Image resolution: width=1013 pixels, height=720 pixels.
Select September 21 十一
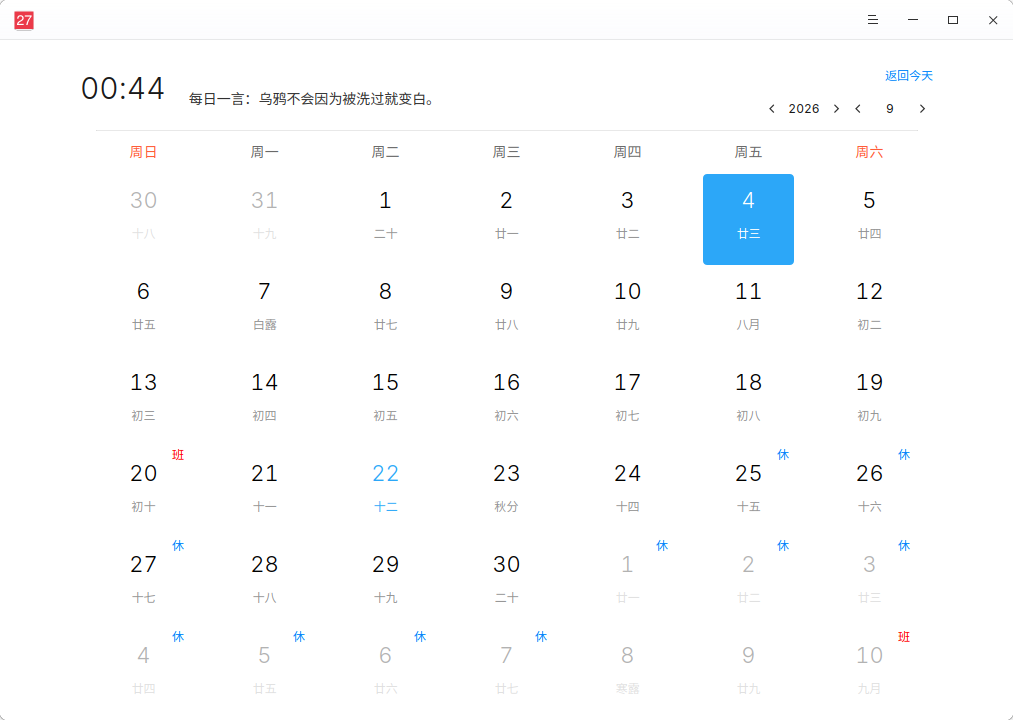tap(264, 492)
